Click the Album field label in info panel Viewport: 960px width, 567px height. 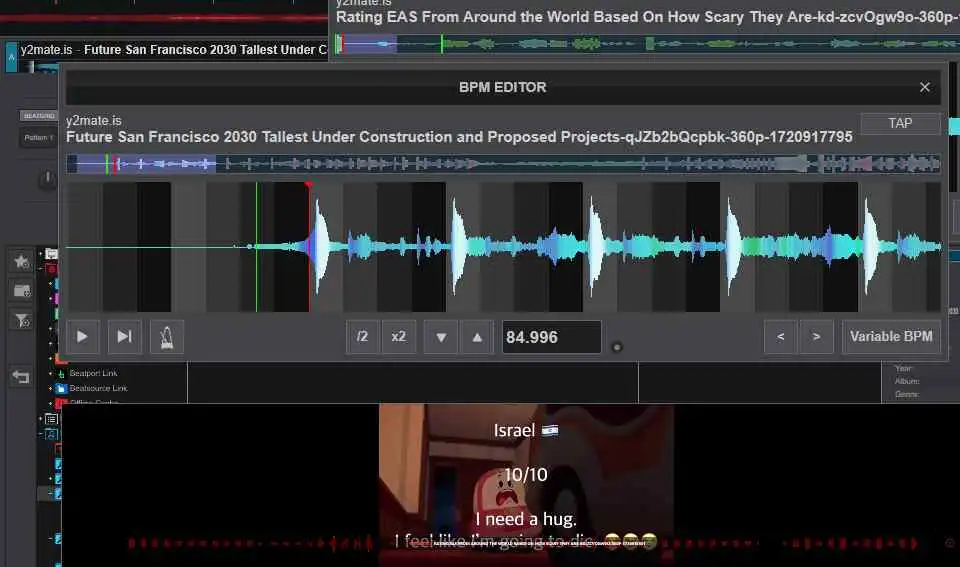click(x=907, y=381)
